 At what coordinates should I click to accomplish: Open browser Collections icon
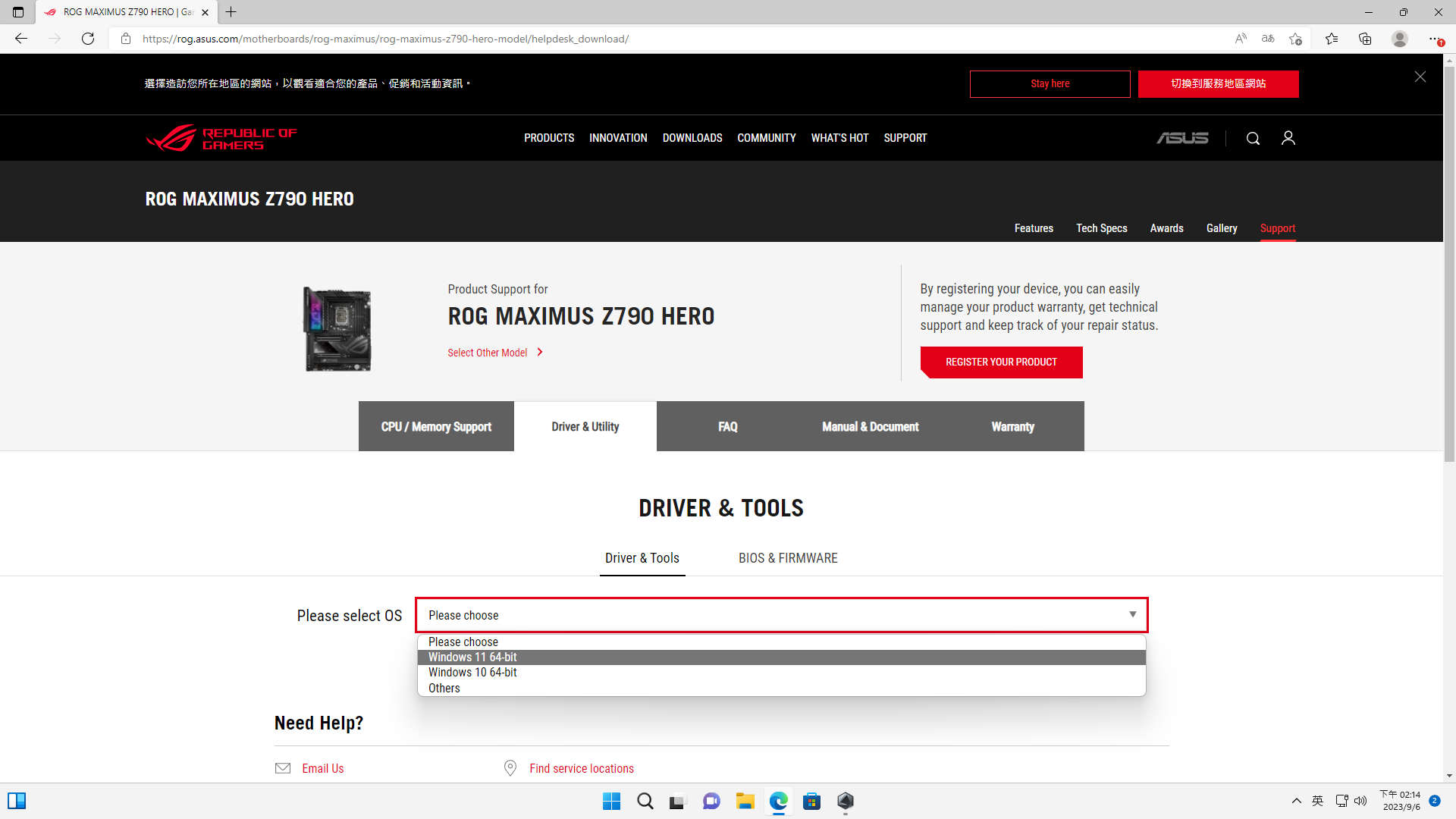(x=1365, y=39)
